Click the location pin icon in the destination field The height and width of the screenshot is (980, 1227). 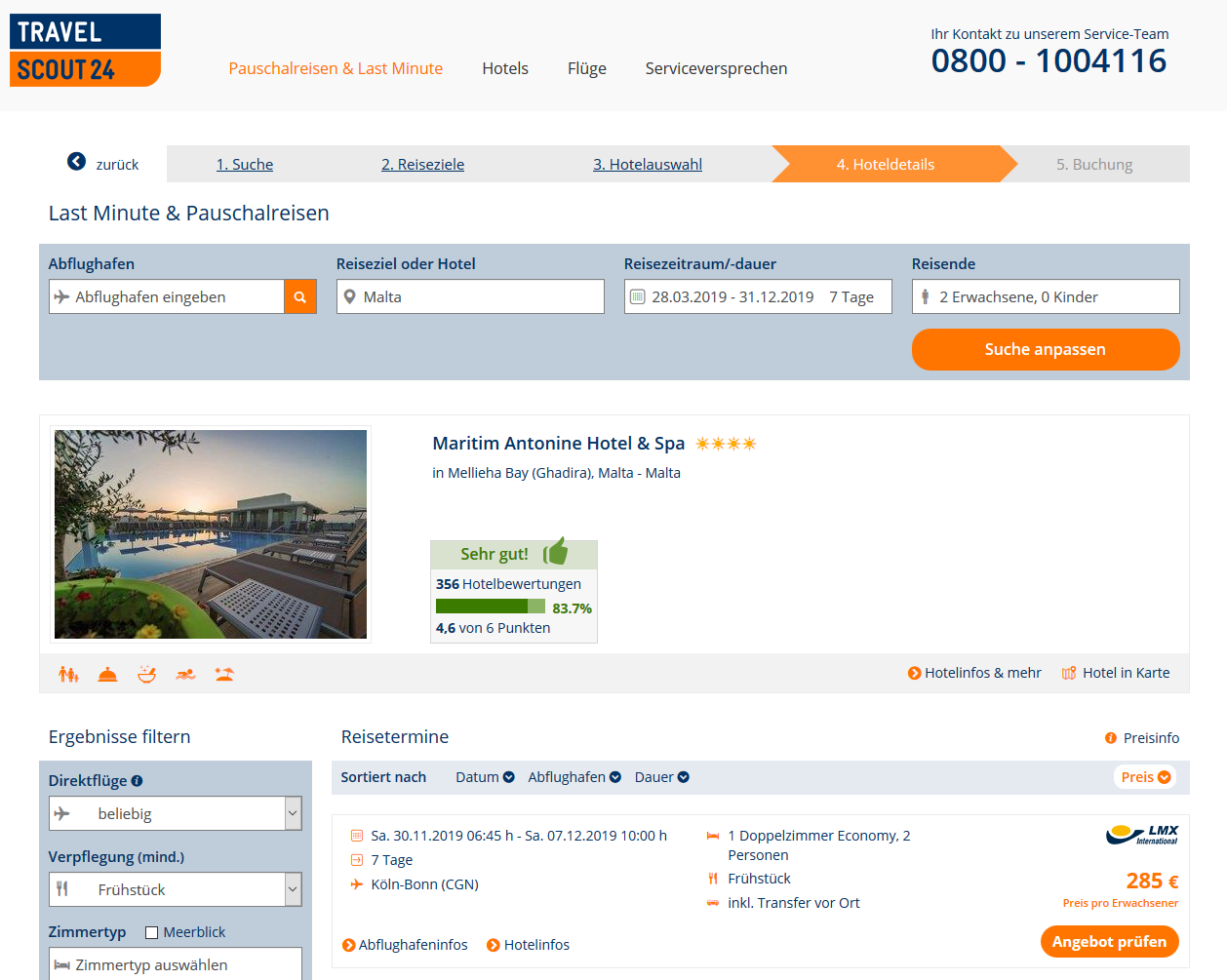350,296
